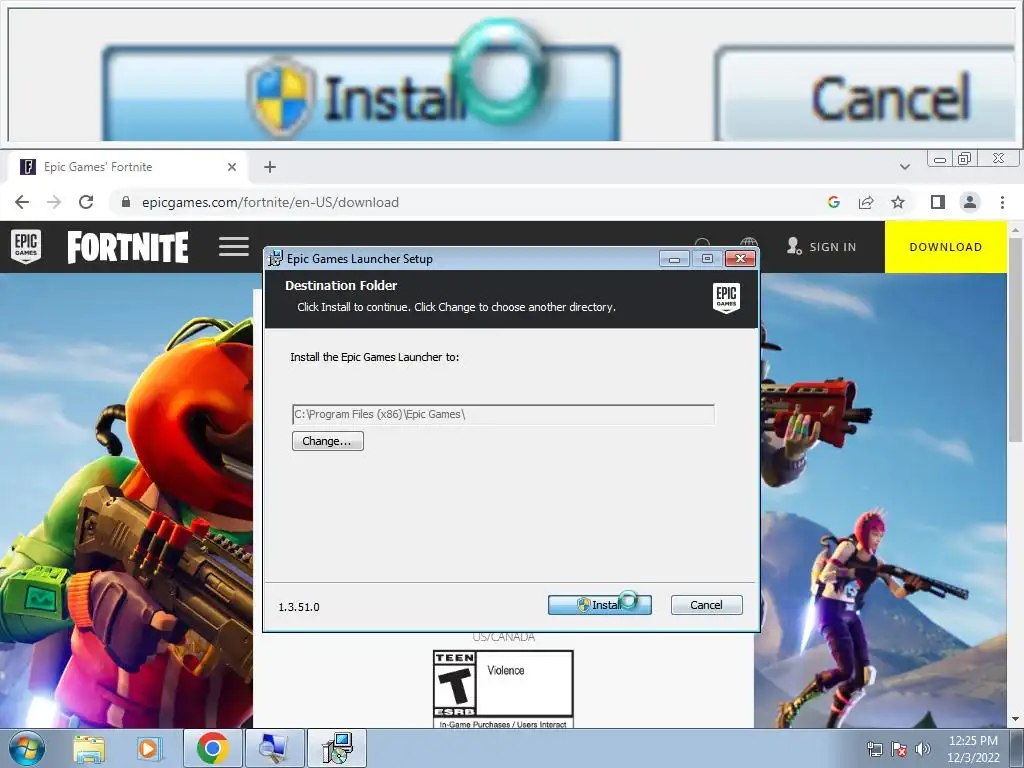The height and width of the screenshot is (768, 1024).
Task: Select the Epic Games' Fortnite tab
Action: [127, 167]
